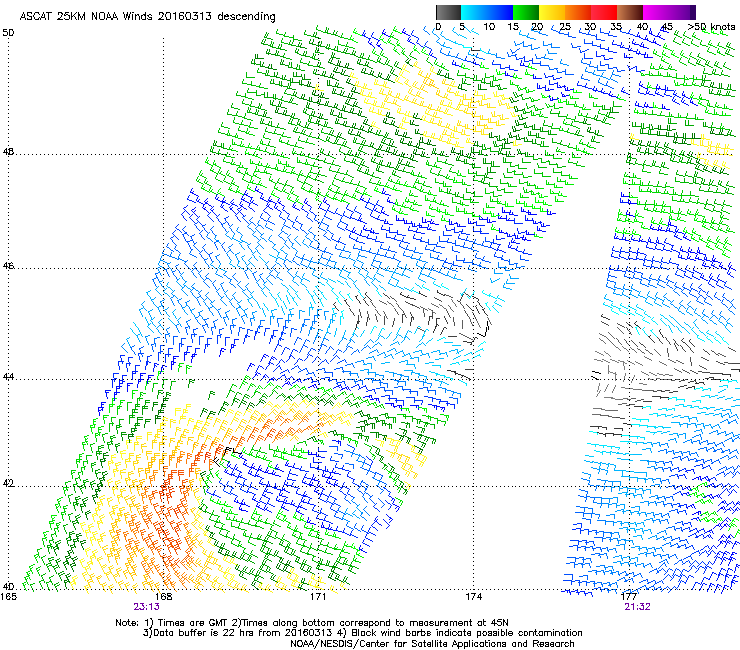Pick the cyan-to-blue 5-15 knots legend segment
740x650 pixels.
[x=487, y=12]
